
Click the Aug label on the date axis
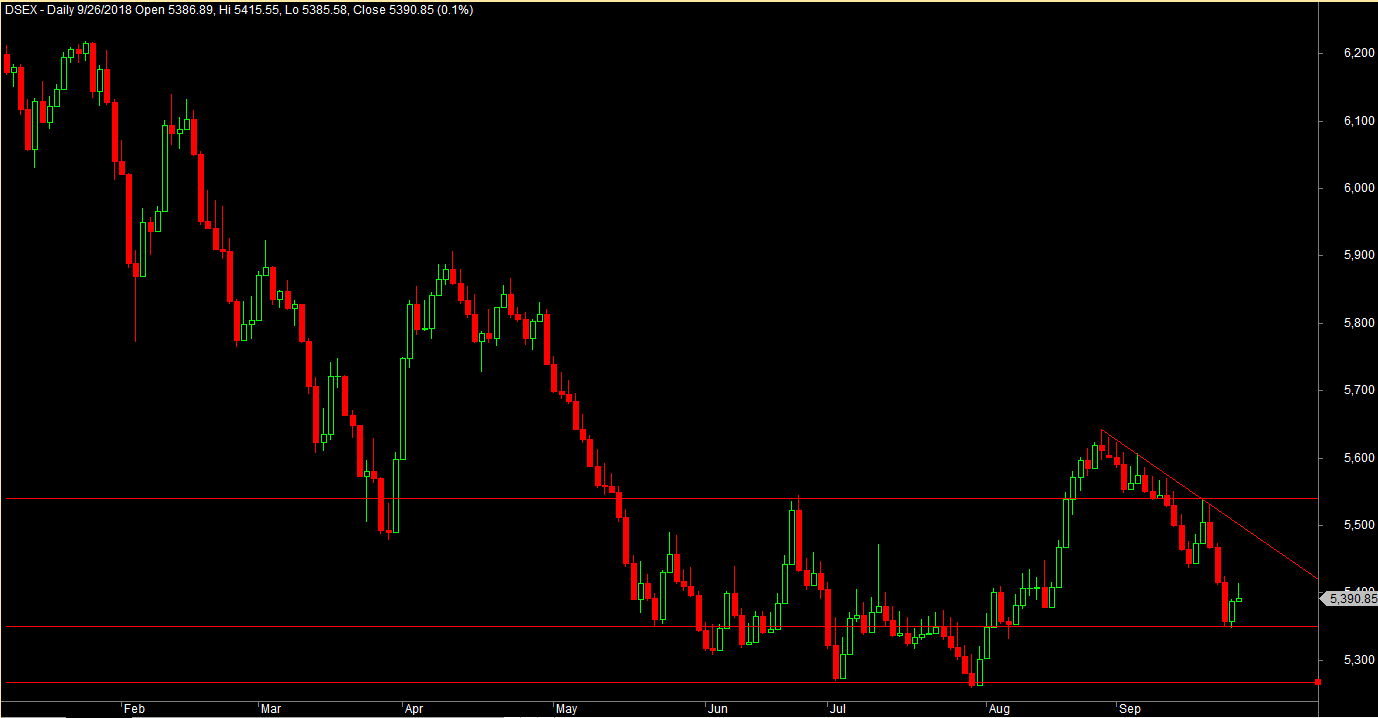coord(998,709)
